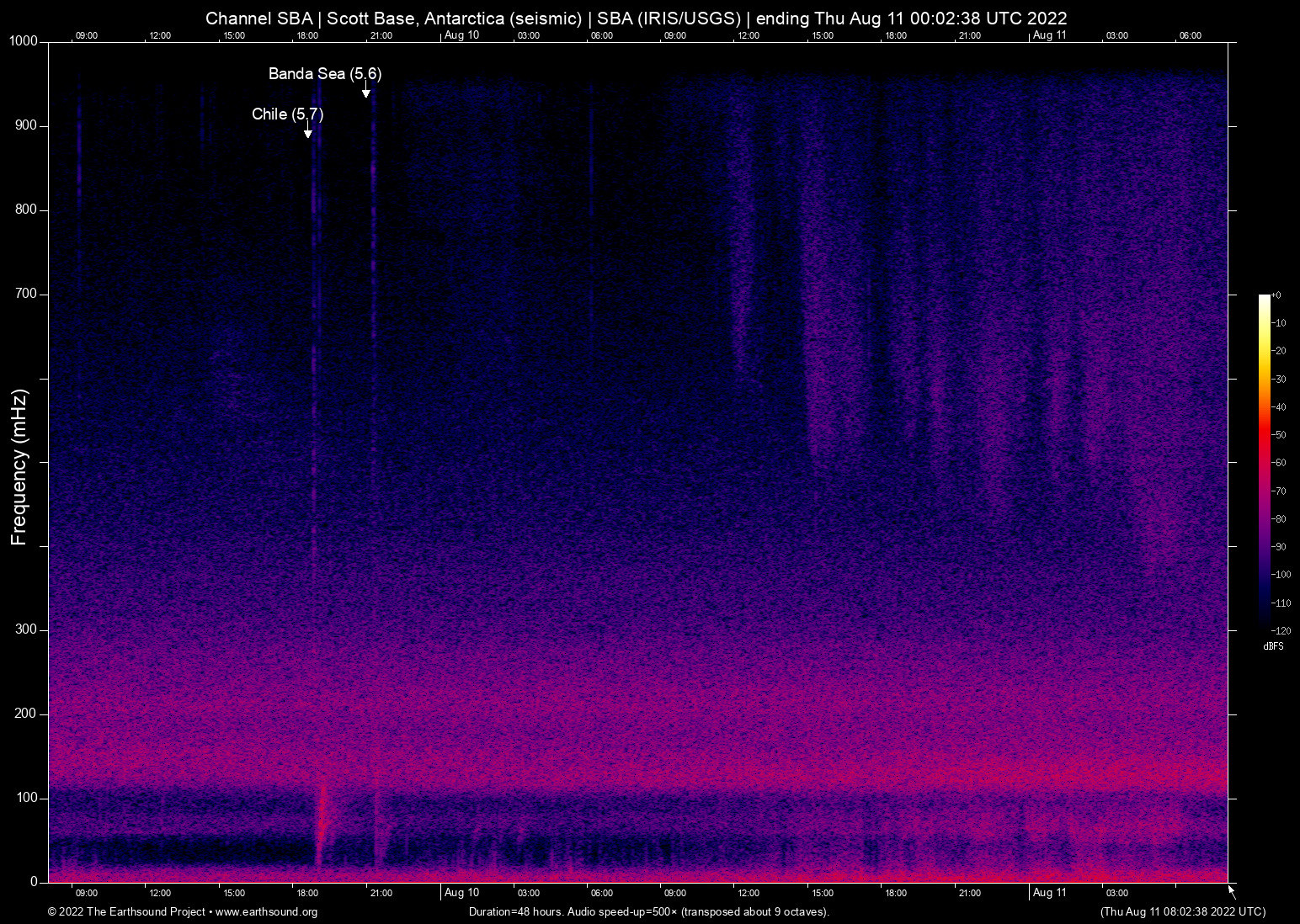Click the Aug 10 label on top axis
The width and height of the screenshot is (1300, 924).
461,35
